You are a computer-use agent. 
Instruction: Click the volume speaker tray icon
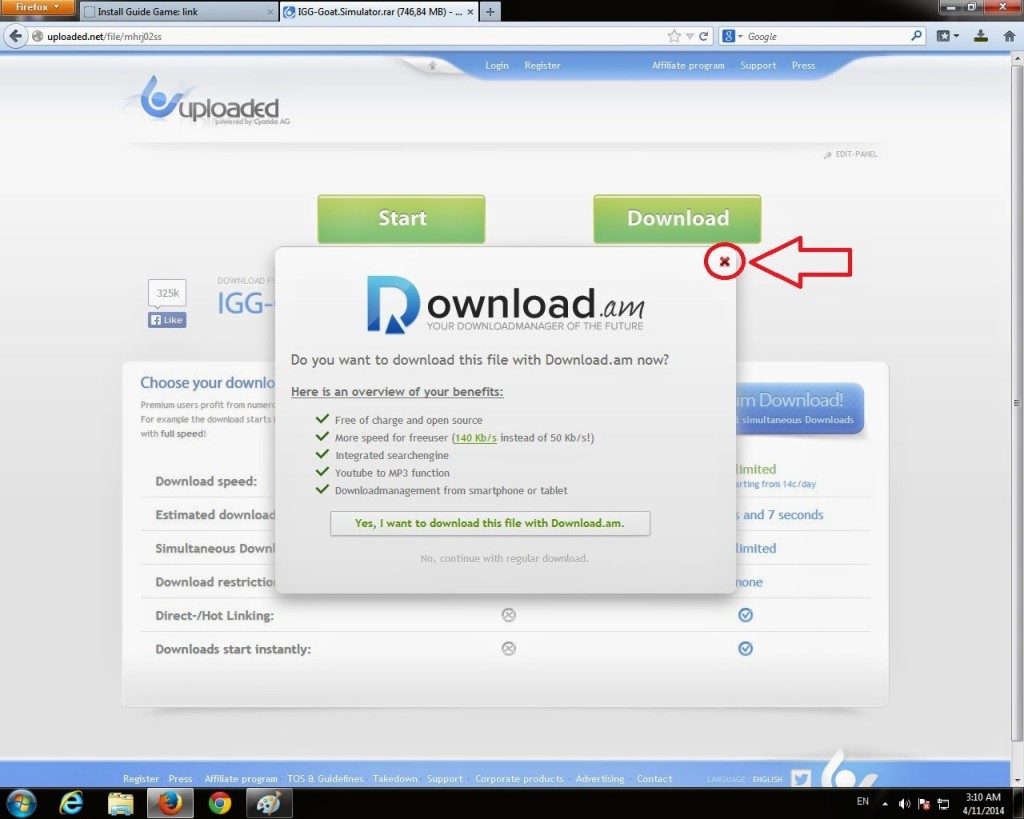(904, 803)
